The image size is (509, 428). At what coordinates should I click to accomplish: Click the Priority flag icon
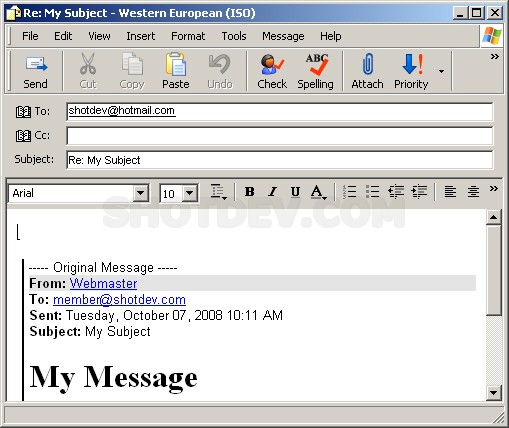click(x=412, y=64)
